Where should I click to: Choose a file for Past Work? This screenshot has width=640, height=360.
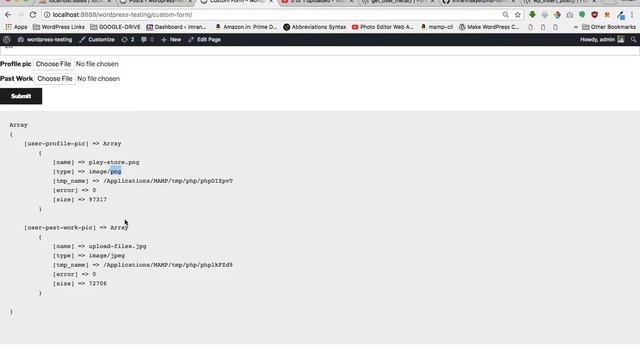pyautogui.click(x=55, y=79)
